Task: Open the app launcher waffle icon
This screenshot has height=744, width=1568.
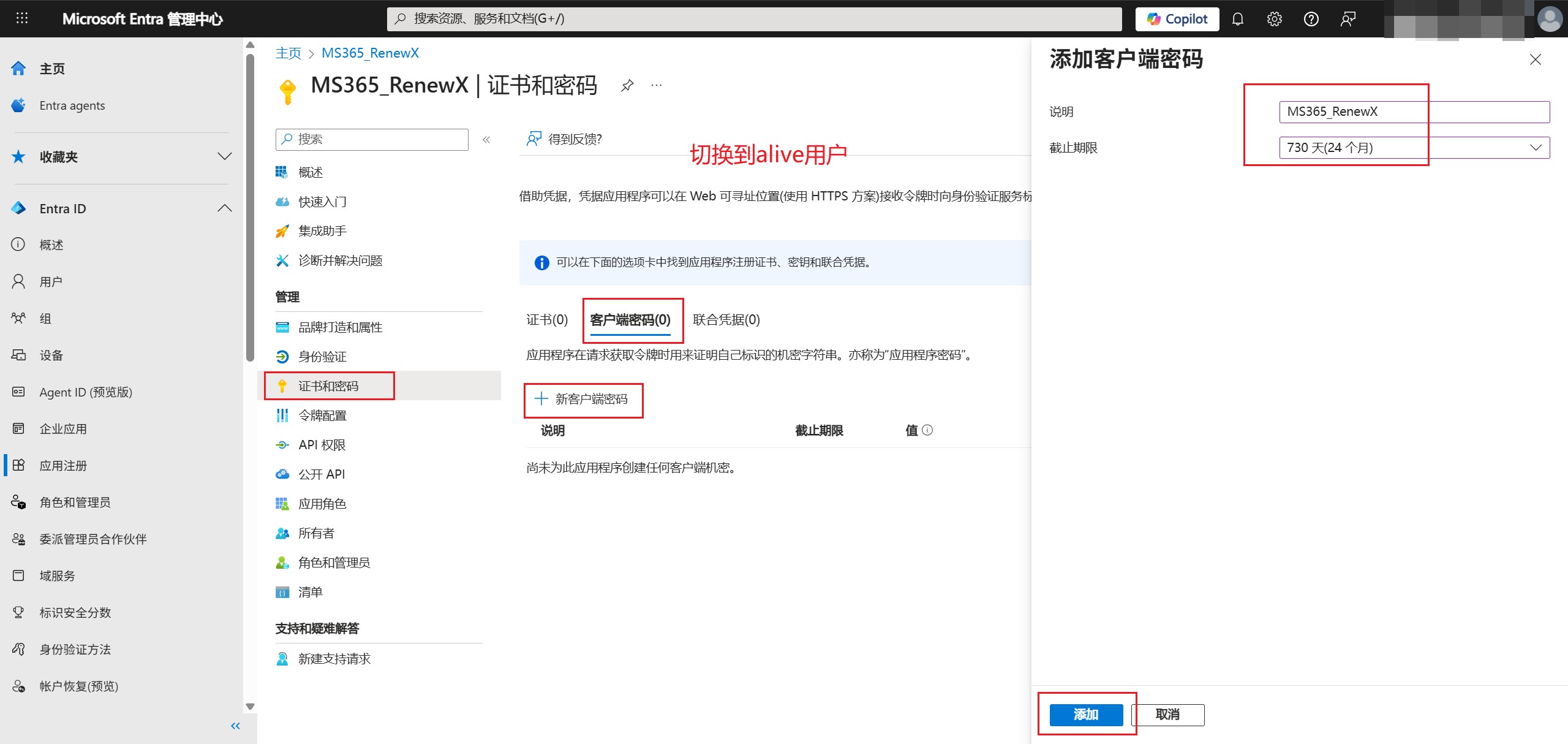Action: [x=22, y=18]
